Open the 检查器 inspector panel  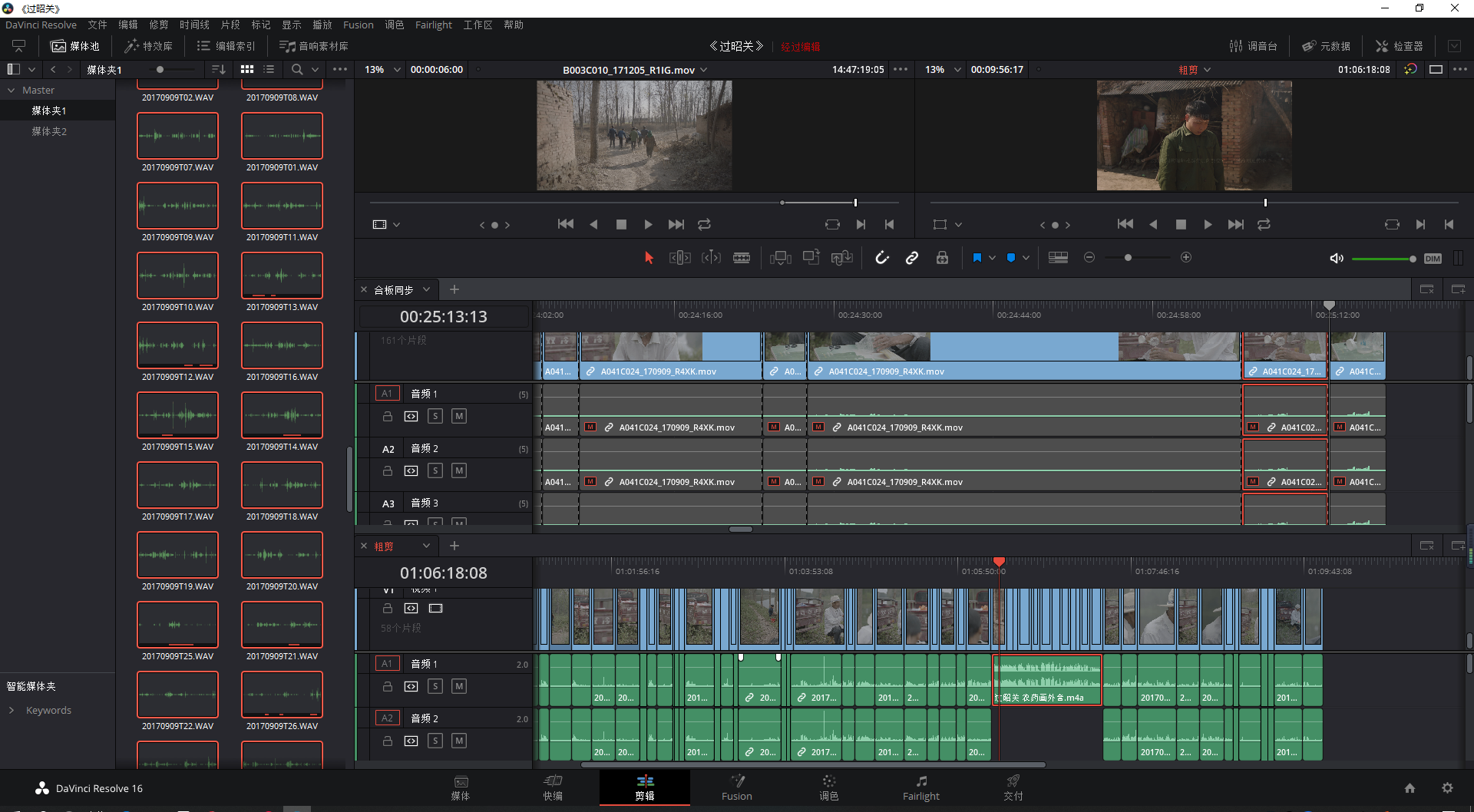[x=1399, y=46]
